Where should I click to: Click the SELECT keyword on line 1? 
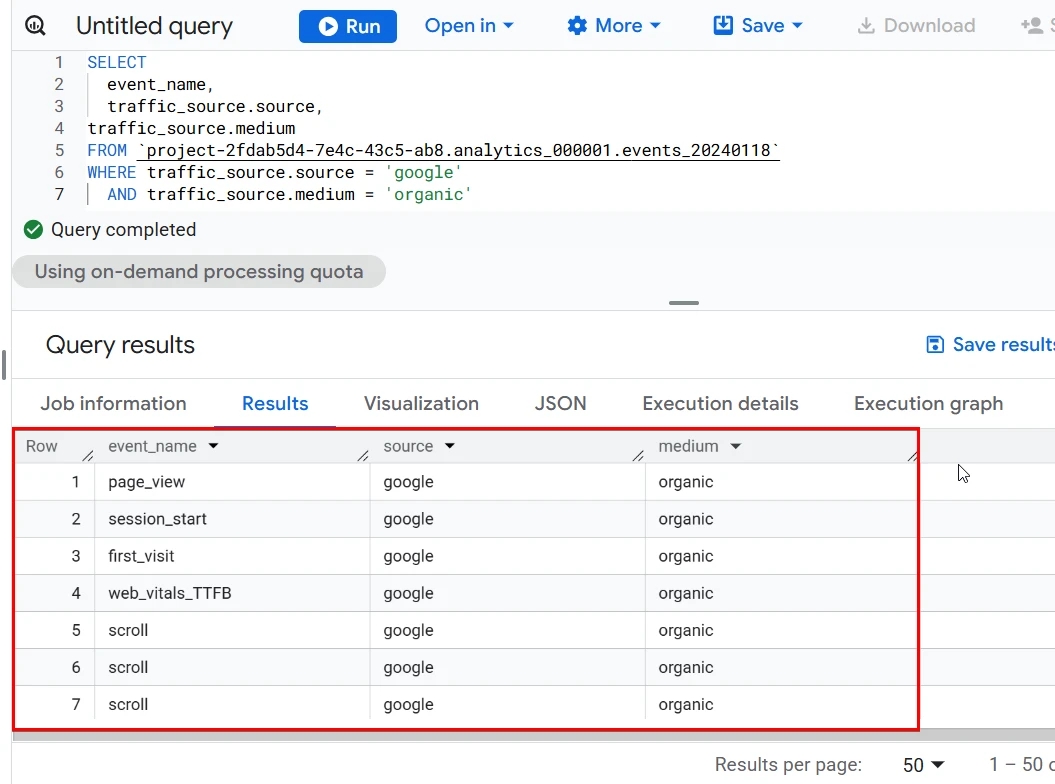(116, 62)
